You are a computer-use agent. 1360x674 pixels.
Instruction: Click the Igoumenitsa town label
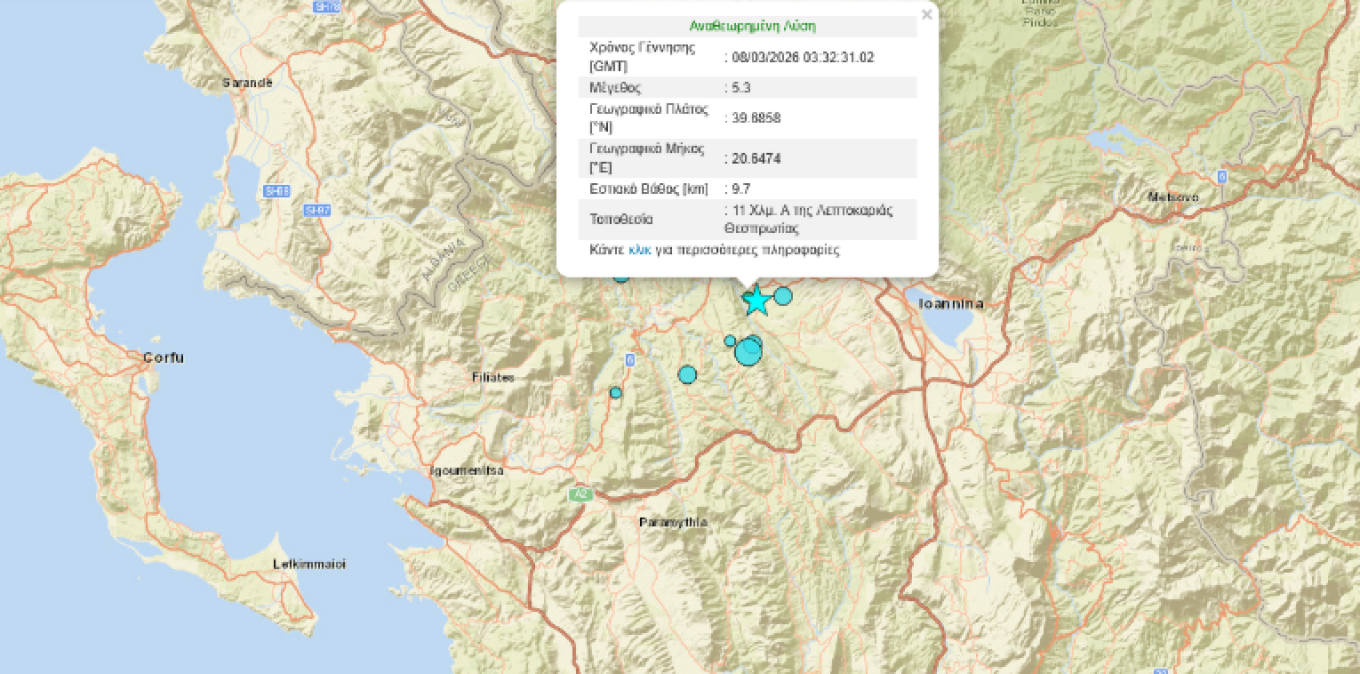466,470
